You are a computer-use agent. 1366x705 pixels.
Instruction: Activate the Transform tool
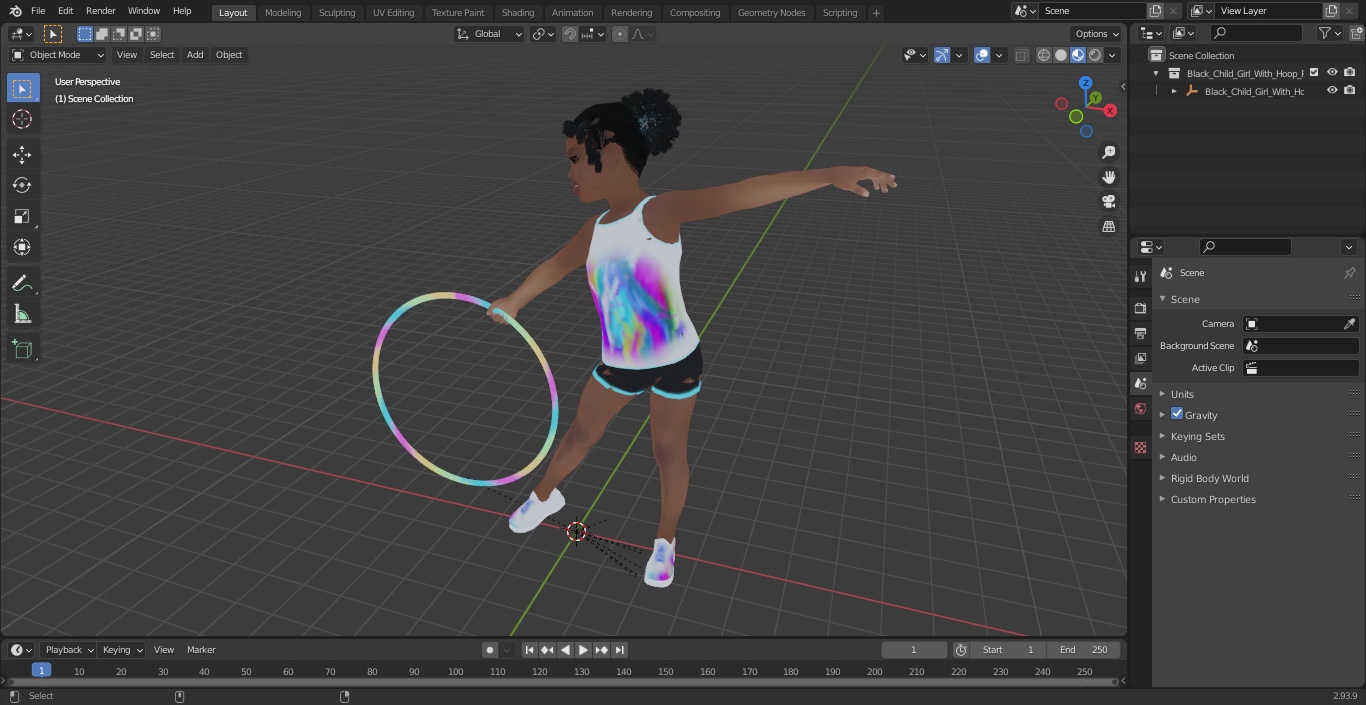point(22,247)
